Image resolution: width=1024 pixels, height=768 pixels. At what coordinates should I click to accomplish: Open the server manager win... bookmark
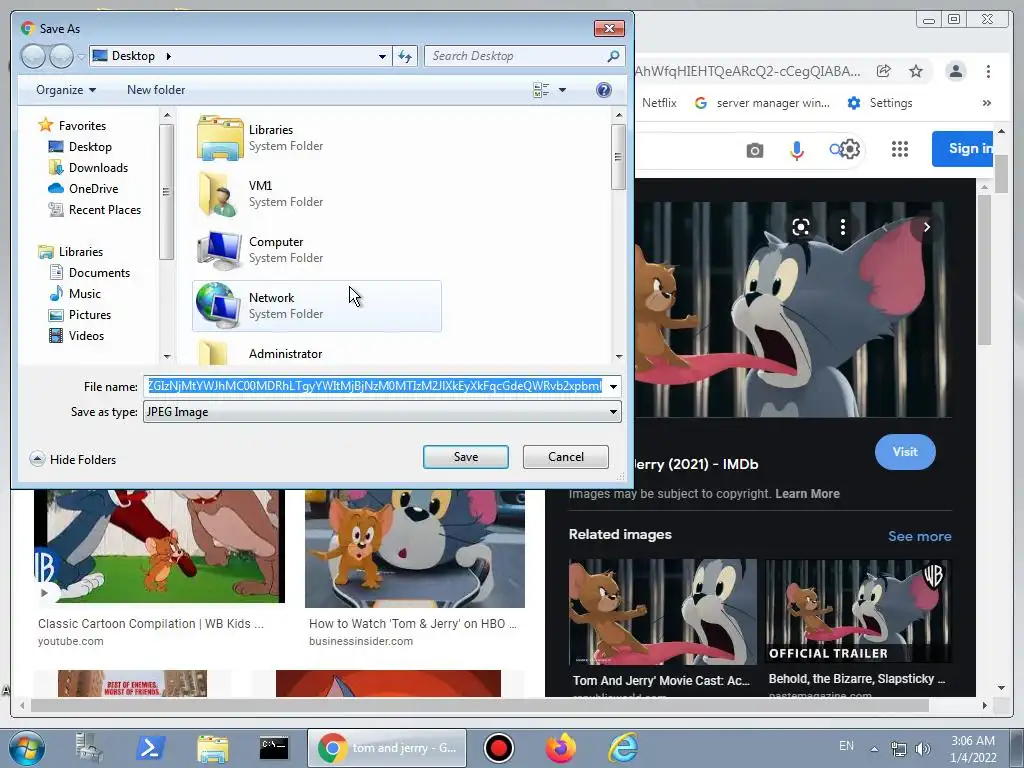click(x=761, y=103)
